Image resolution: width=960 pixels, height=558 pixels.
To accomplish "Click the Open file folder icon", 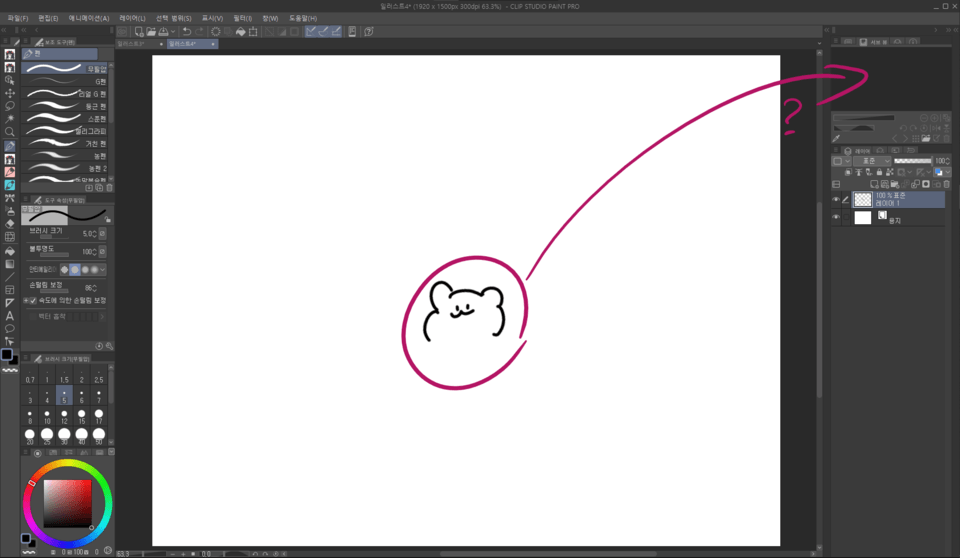I will click(x=151, y=31).
